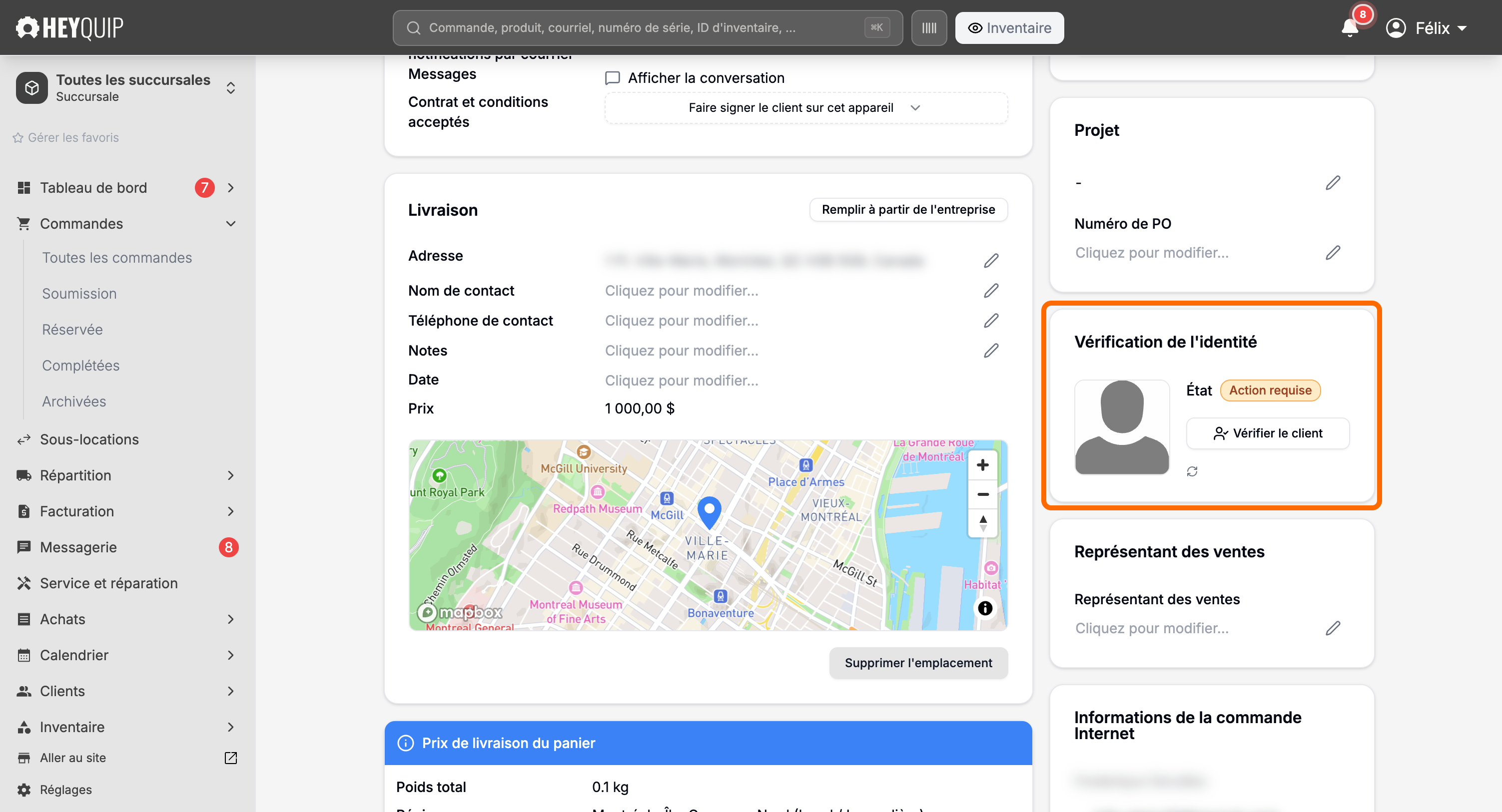Click Remplir à partir de l'entreprise
Image resolution: width=1502 pixels, height=812 pixels.
(908, 210)
